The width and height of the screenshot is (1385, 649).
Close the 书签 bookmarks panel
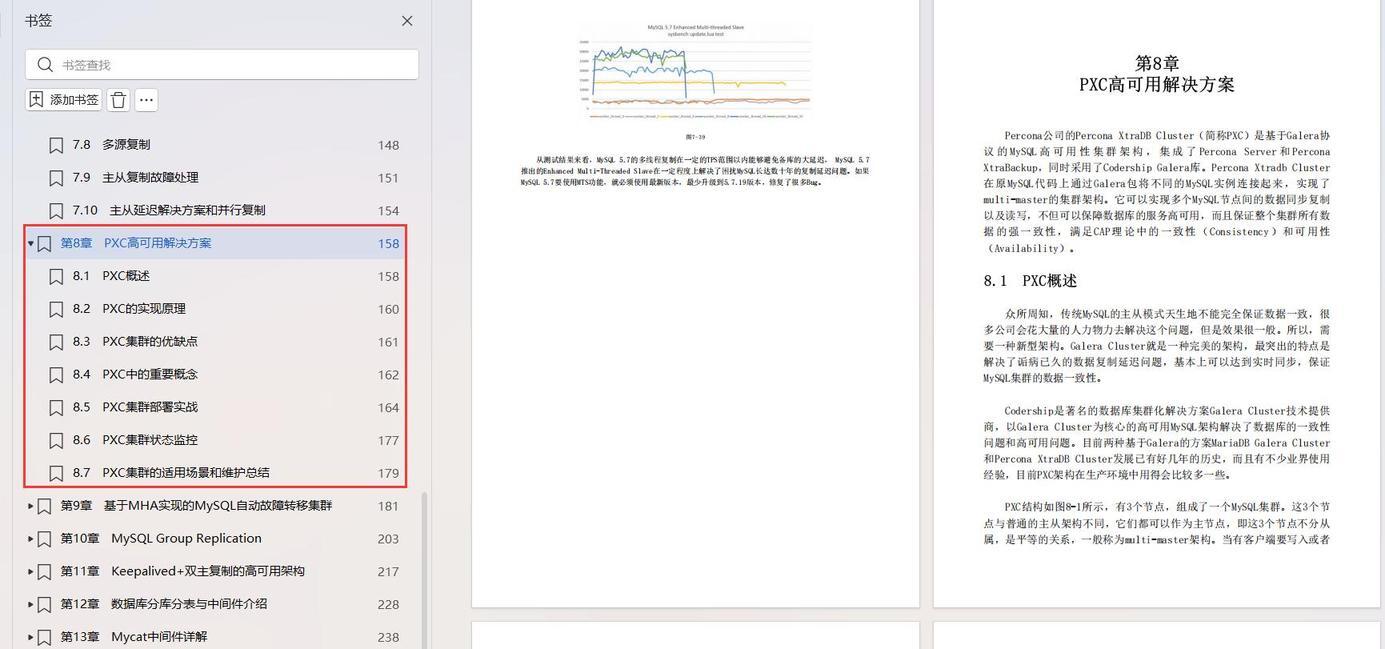407,21
